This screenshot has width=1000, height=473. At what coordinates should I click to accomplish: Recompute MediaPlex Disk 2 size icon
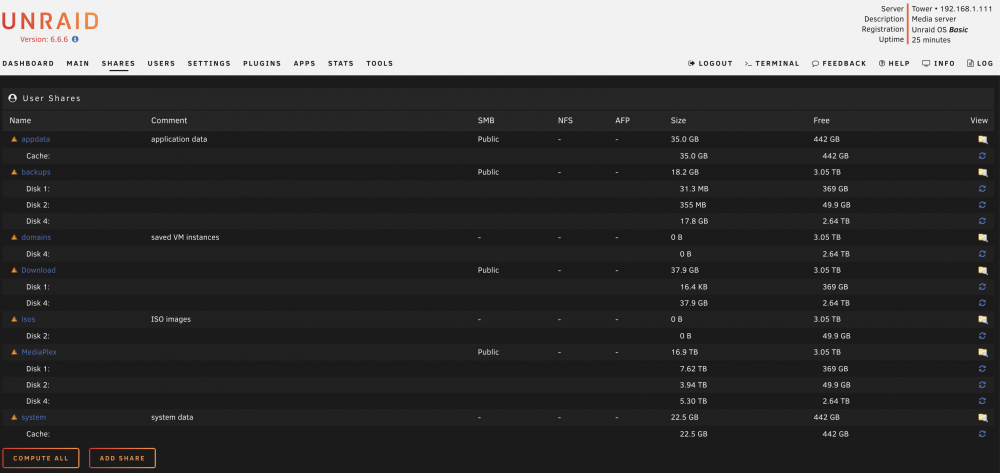[982, 385]
